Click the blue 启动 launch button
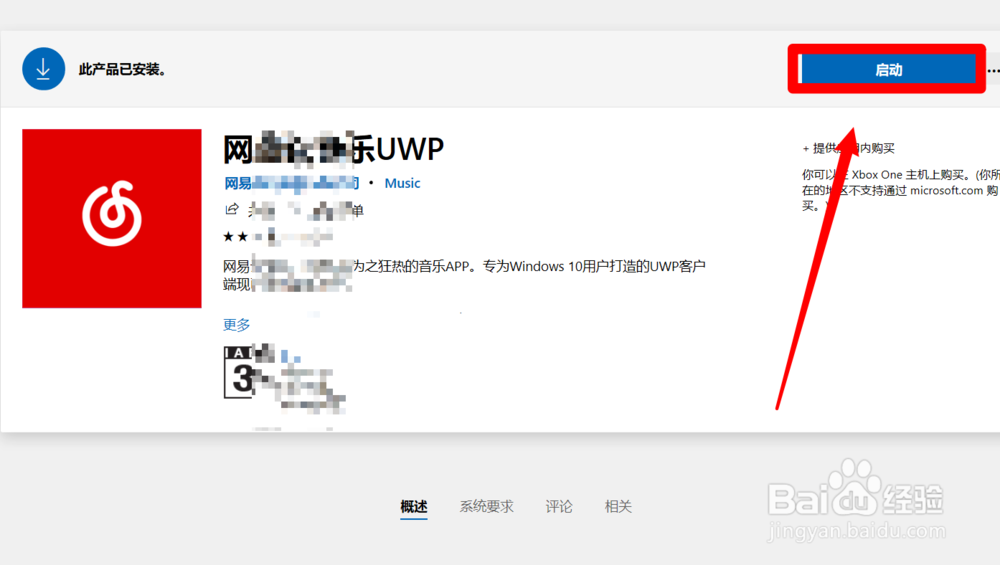 (x=887, y=69)
